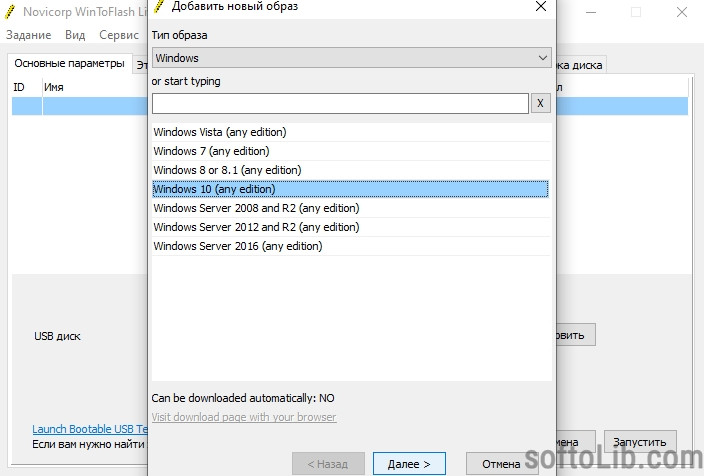The image size is (704, 476).
Task: Select Windows Server 2016 (any edition)
Action: [350, 246]
